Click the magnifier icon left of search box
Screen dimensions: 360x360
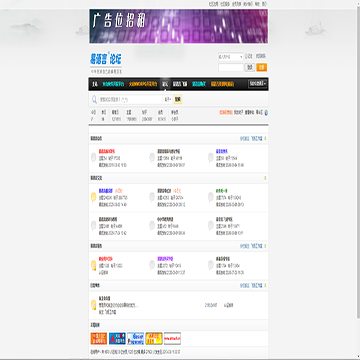pos(94,99)
